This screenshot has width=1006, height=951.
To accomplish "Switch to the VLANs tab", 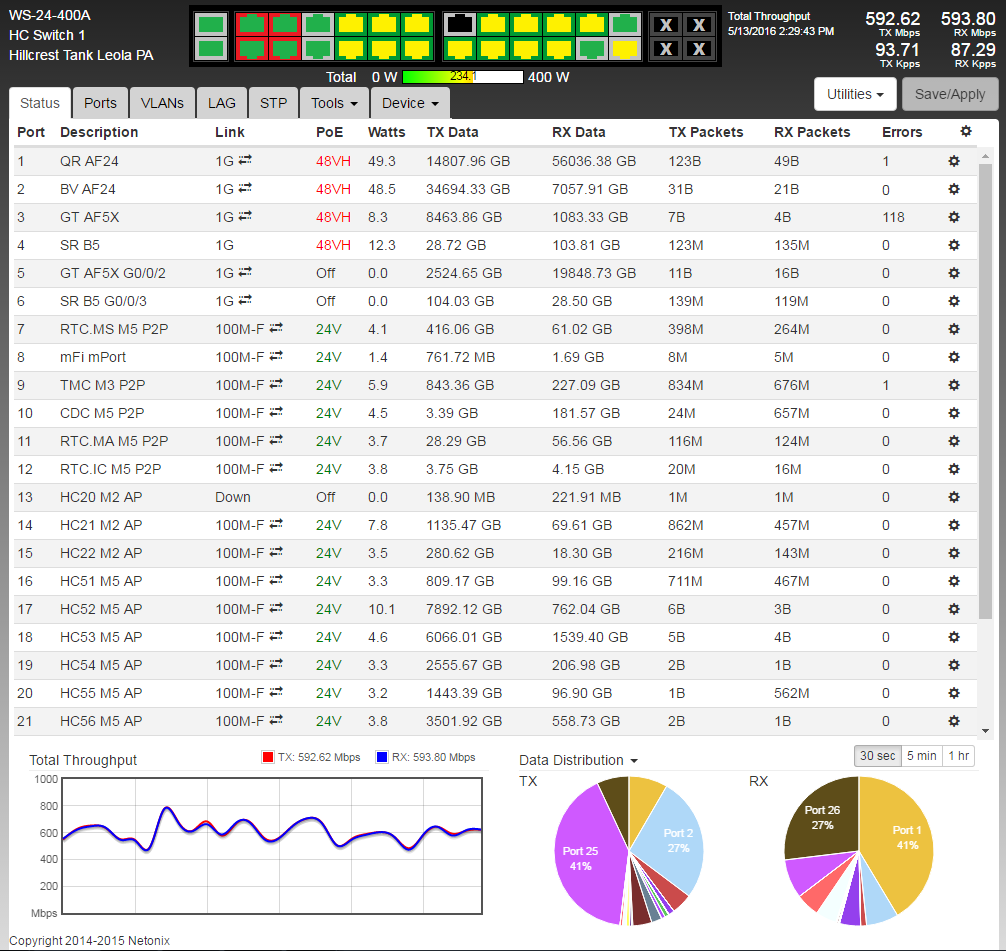I will pos(162,103).
